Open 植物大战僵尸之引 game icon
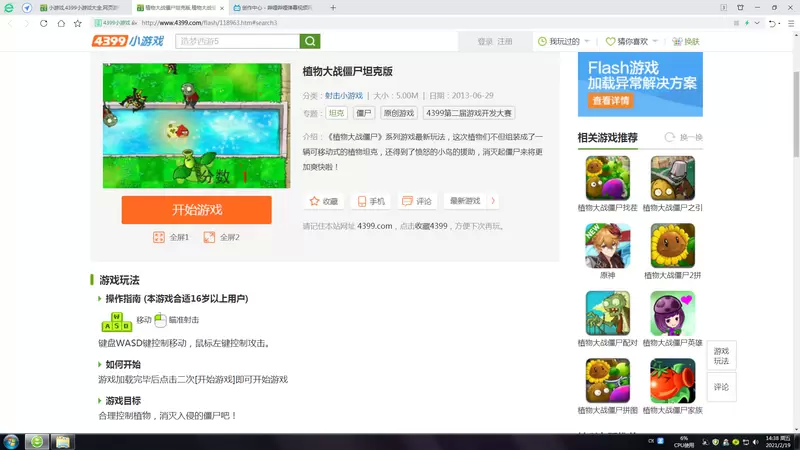Viewport: 800px width, 450px height. [672, 178]
